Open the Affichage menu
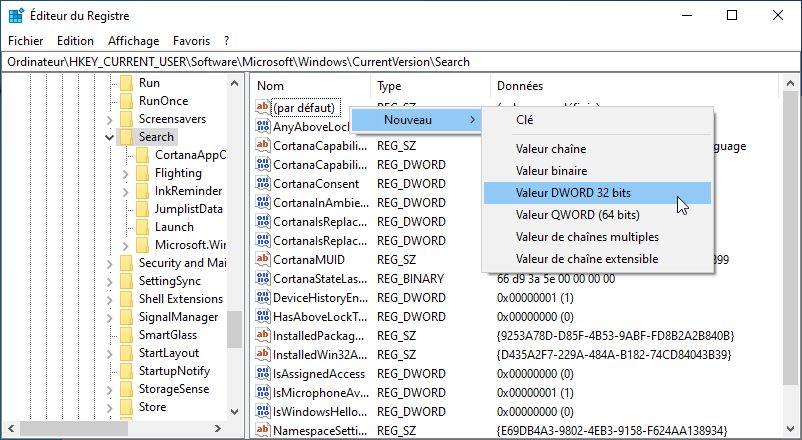Image resolution: width=802 pixels, height=440 pixels. point(133,41)
